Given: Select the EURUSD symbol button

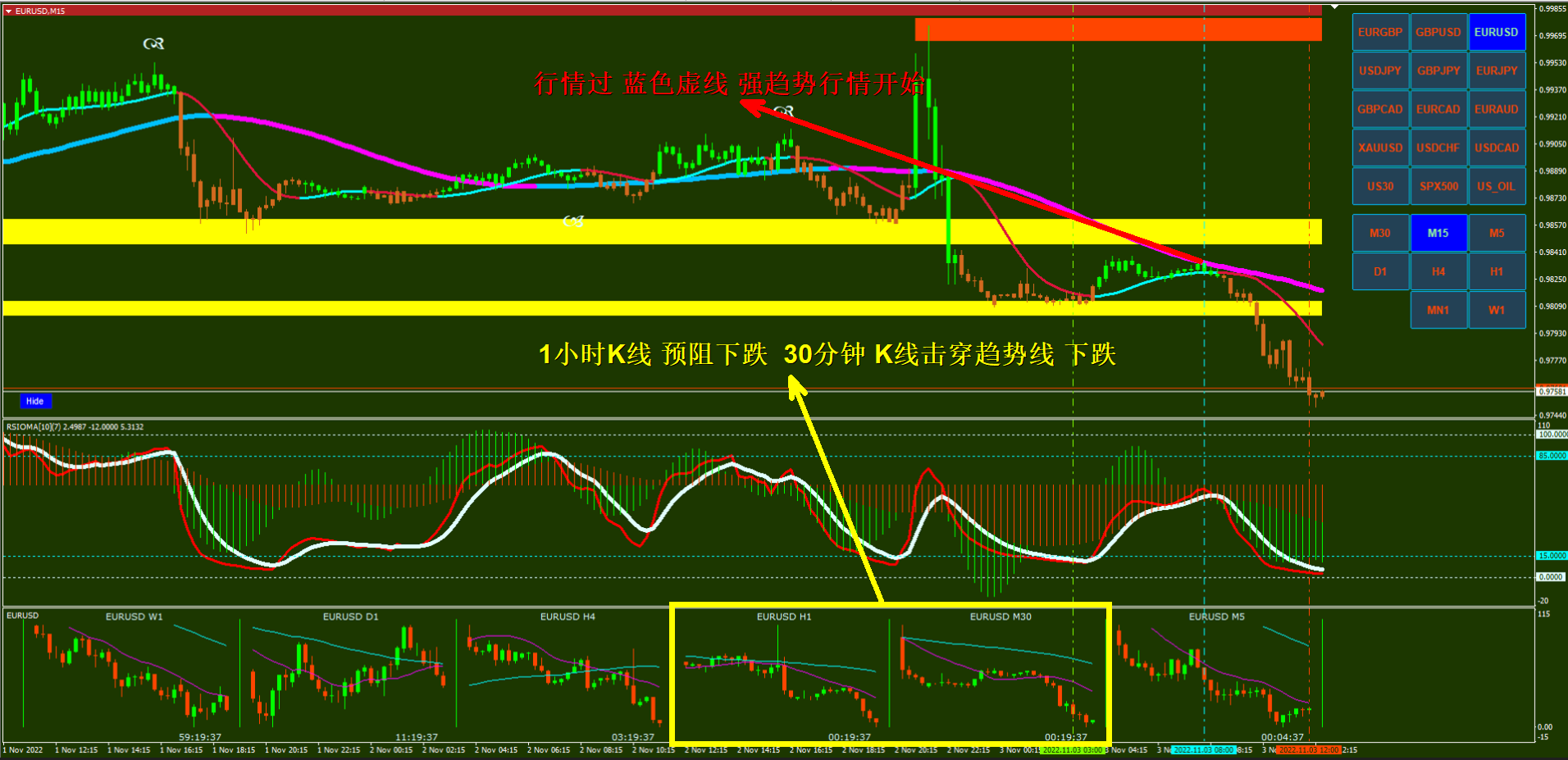Looking at the screenshot, I should 1497,32.
